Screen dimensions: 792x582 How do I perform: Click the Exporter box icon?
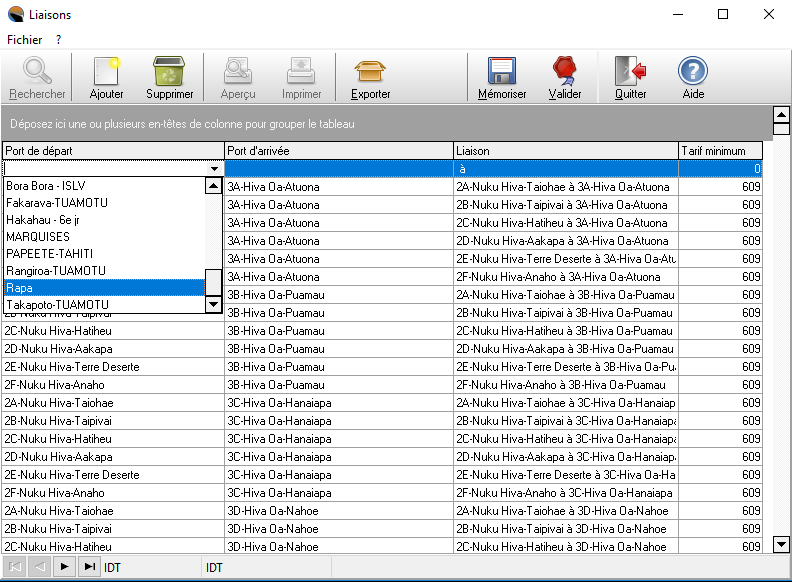(x=370, y=72)
